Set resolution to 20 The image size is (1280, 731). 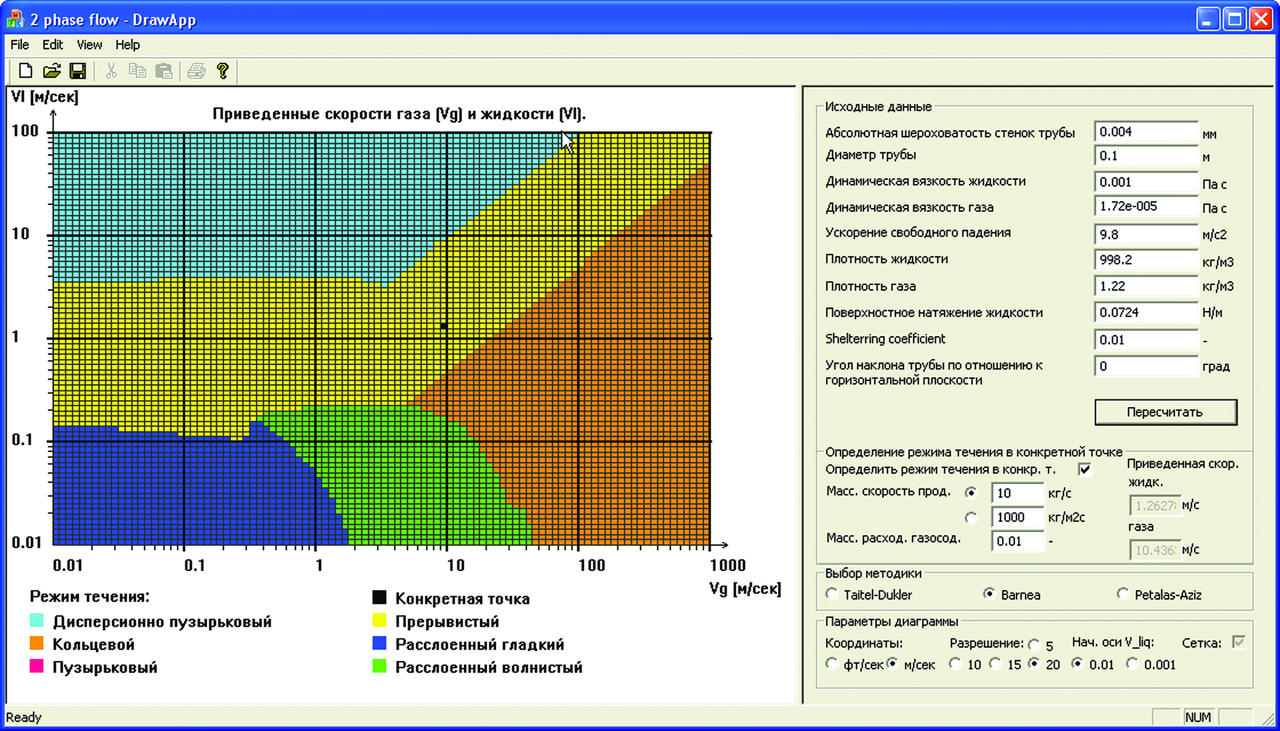1034,665
